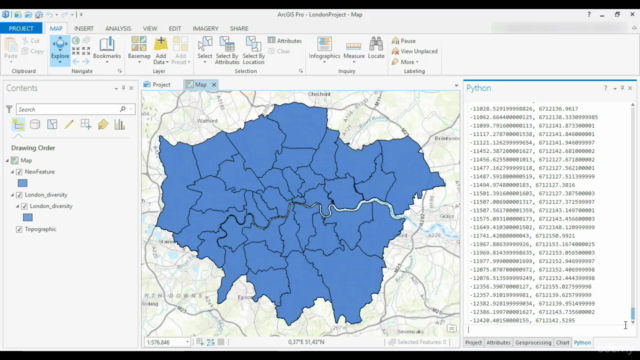Switch to the VIEW ribbon tab

150,28
